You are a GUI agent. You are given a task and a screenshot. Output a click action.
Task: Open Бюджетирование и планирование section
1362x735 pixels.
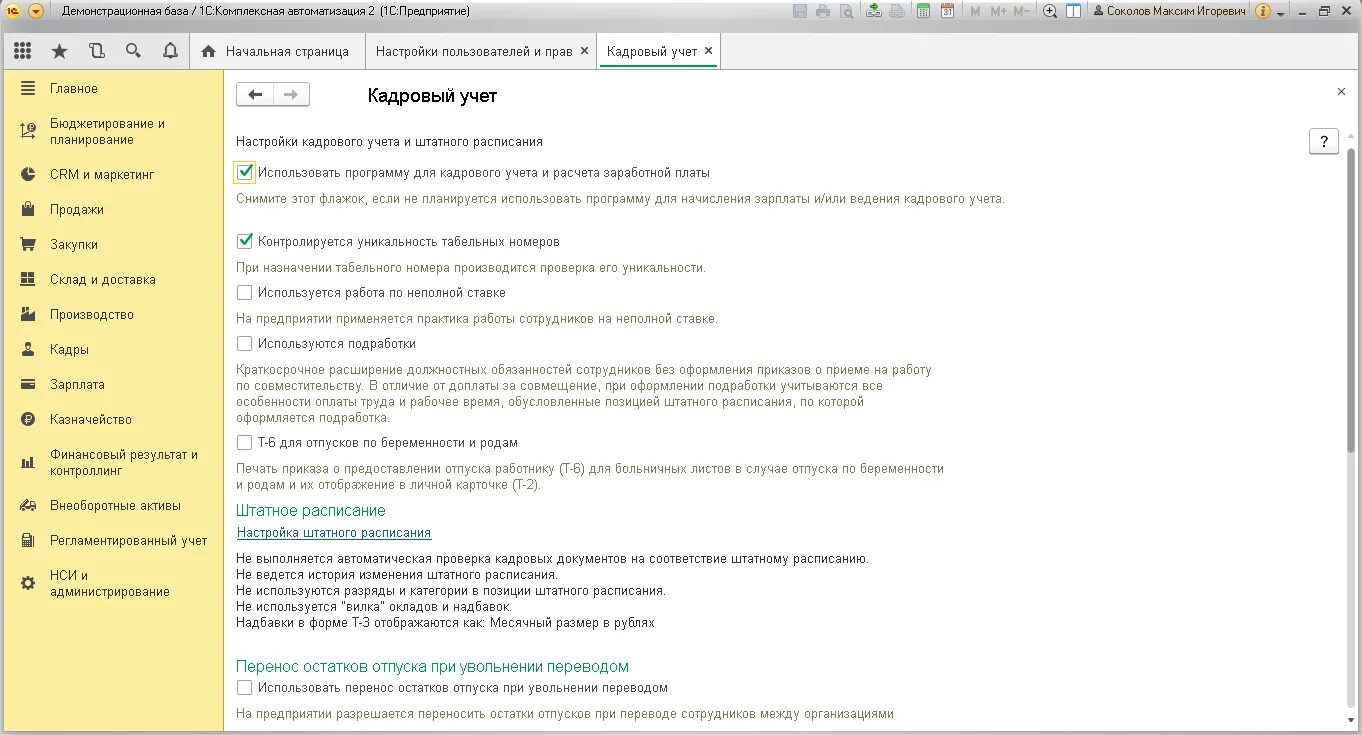(x=113, y=131)
